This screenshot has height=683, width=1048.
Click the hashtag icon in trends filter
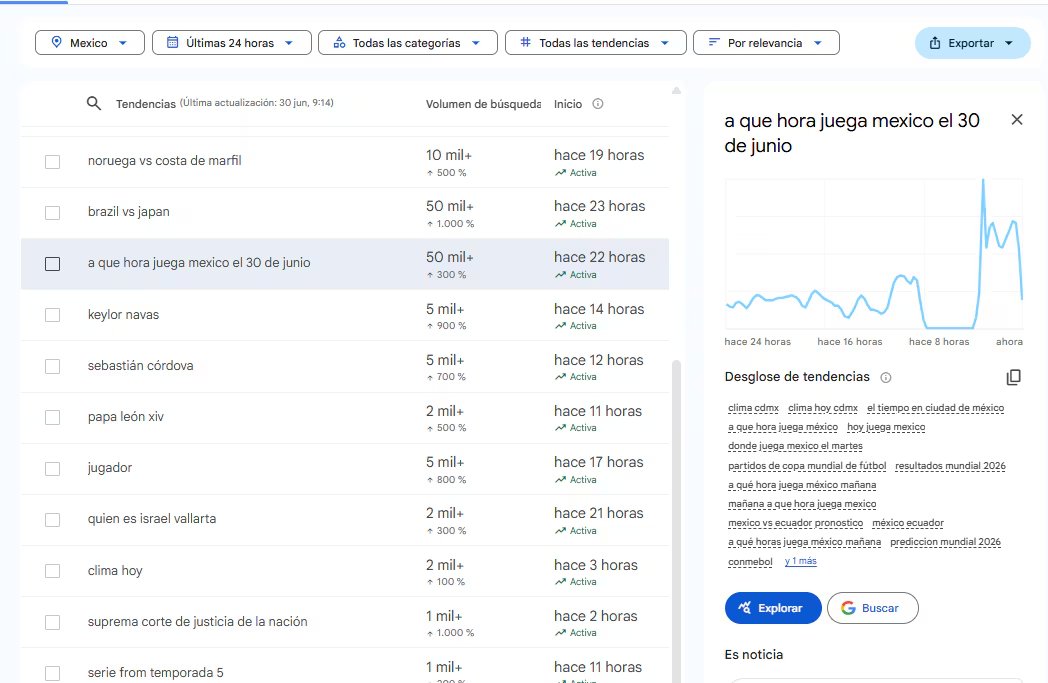click(x=525, y=42)
